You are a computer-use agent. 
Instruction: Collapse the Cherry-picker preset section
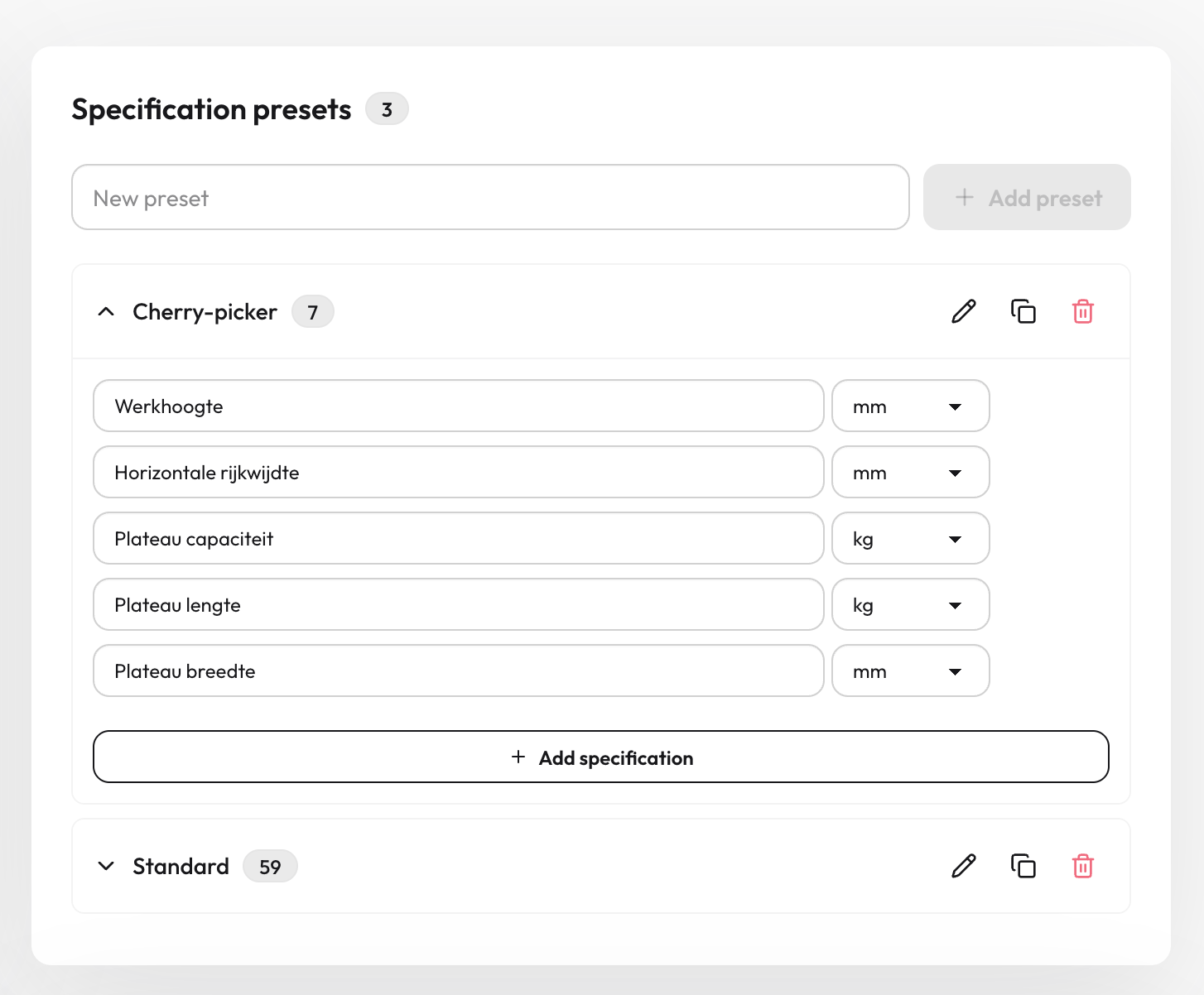point(106,312)
